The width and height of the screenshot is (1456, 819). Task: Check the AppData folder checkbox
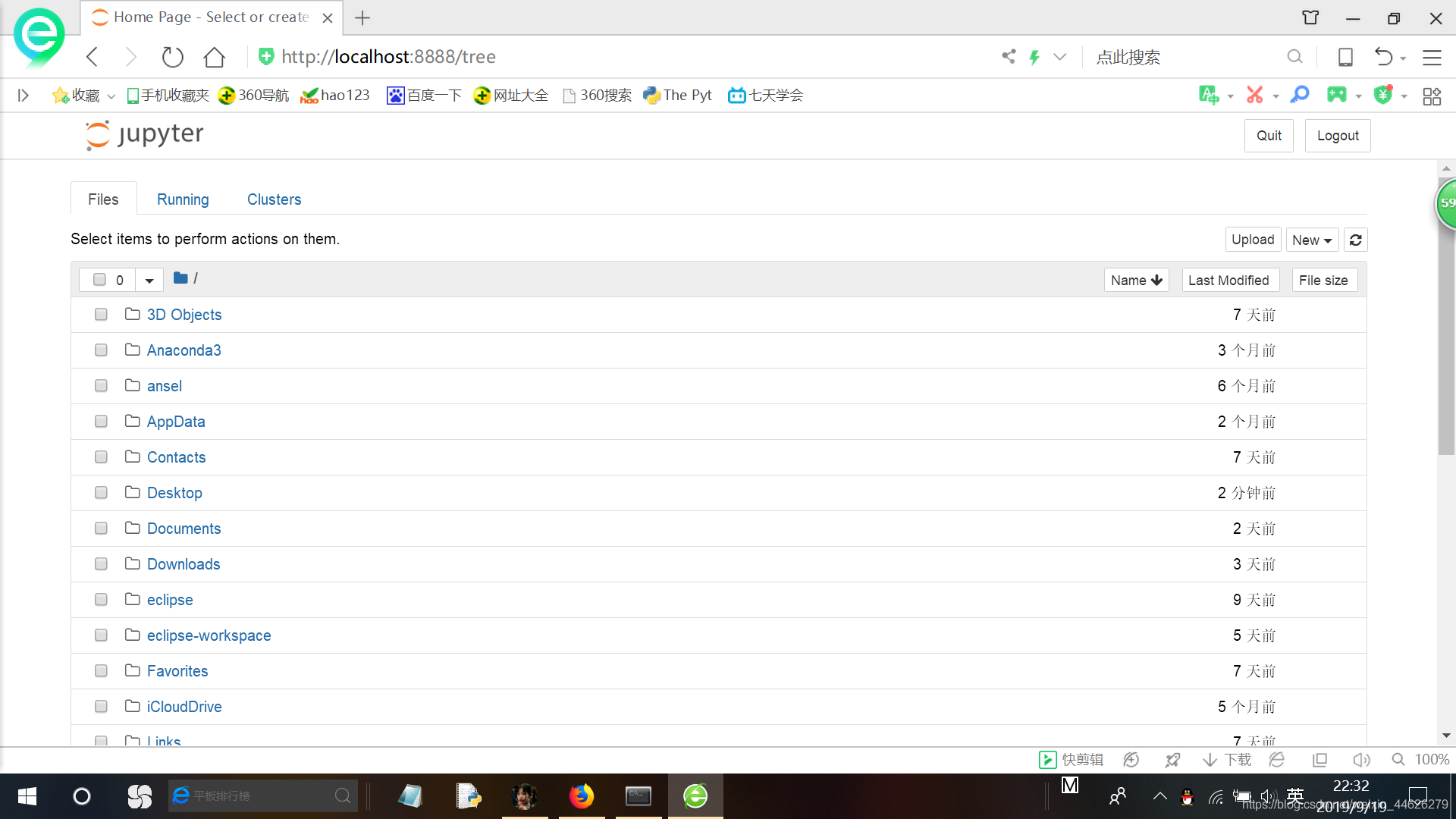tap(101, 422)
